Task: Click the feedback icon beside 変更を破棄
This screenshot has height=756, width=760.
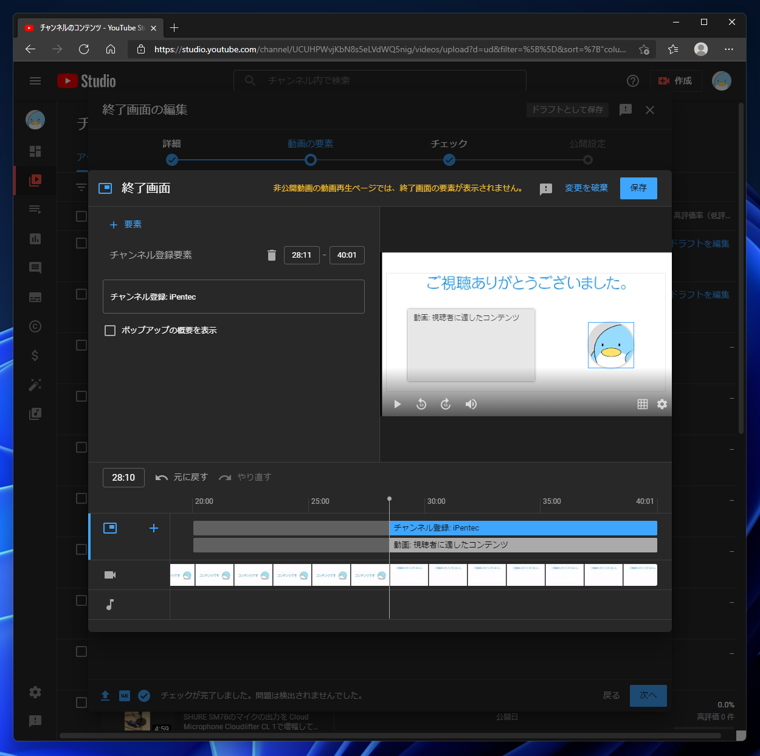Action: (x=546, y=189)
